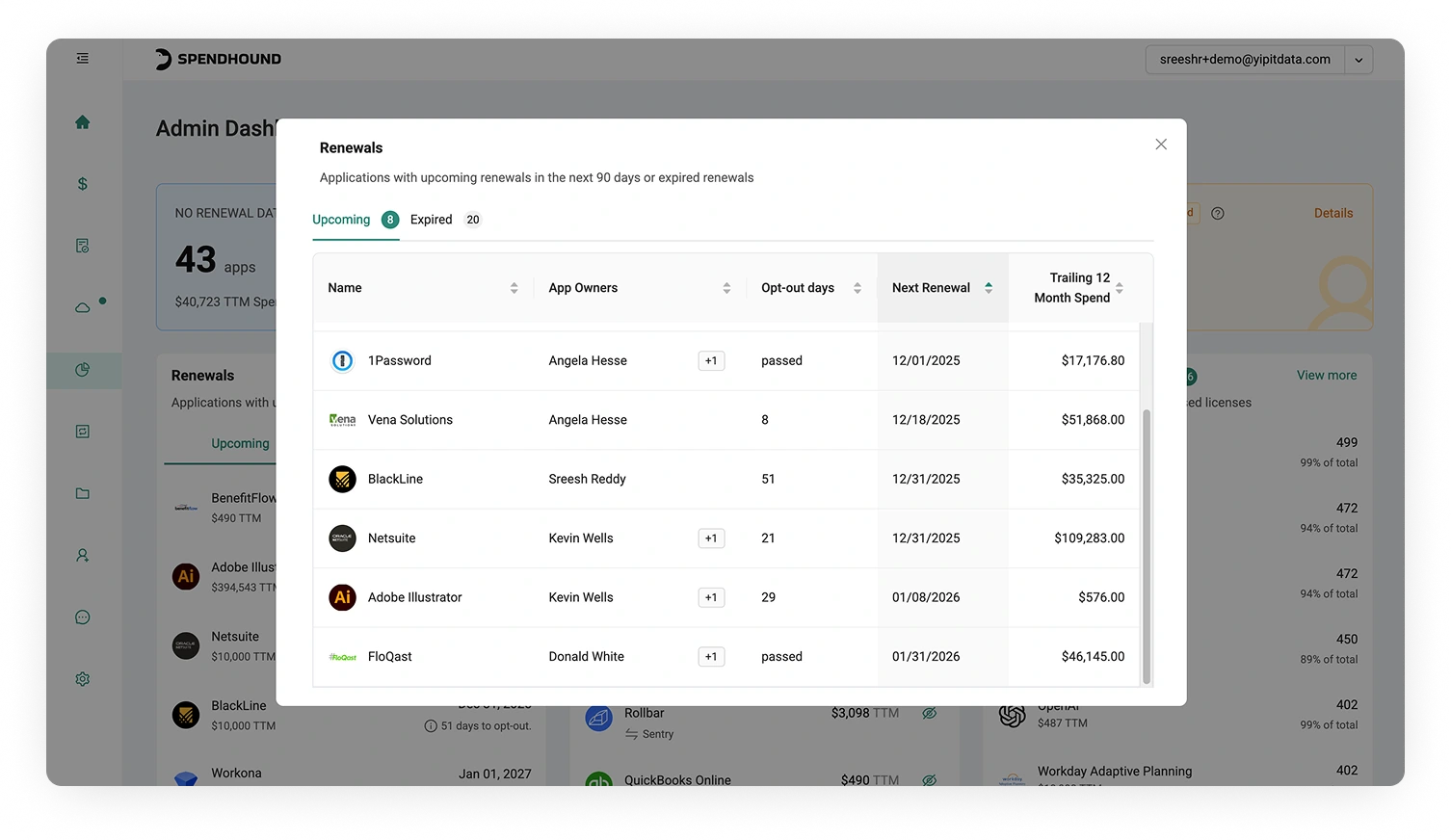Click the Rollbar app icon

pos(599,718)
